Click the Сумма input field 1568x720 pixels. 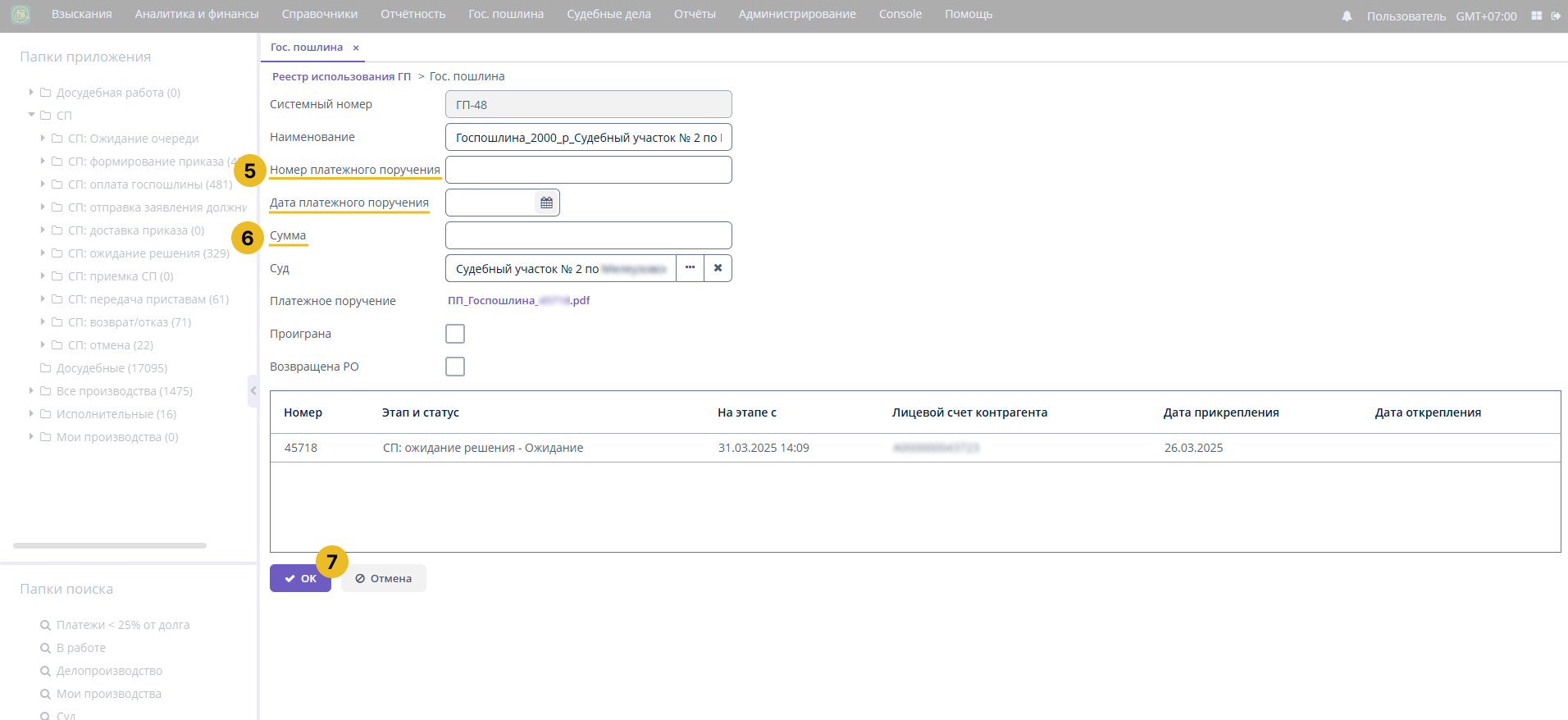click(588, 235)
